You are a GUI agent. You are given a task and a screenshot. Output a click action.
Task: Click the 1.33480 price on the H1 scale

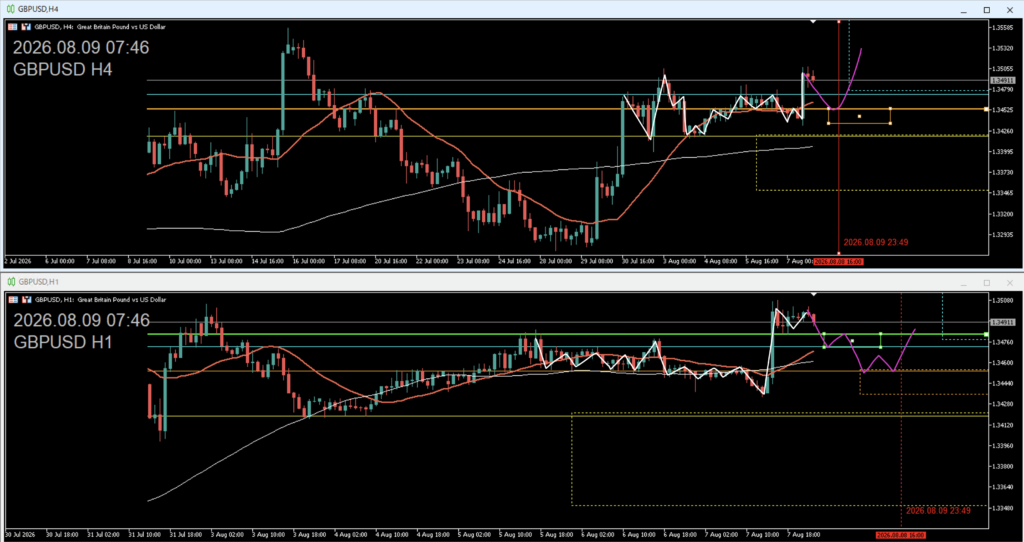click(x=1003, y=508)
